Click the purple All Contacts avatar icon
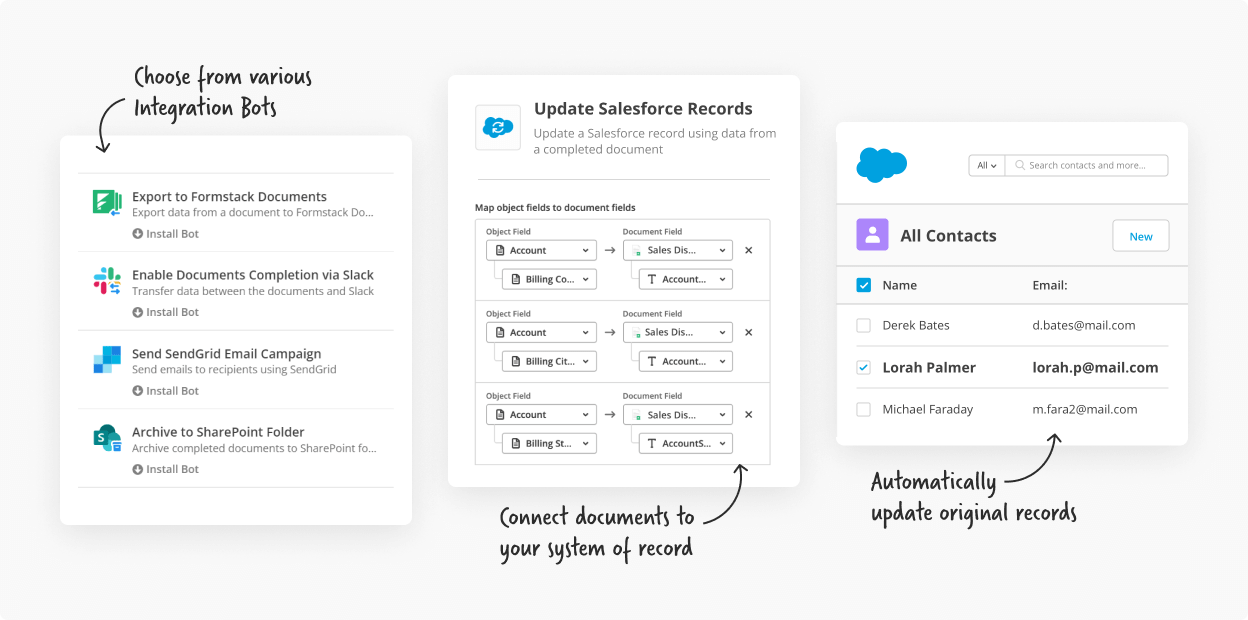Screen dimensions: 1248x620 (871, 234)
